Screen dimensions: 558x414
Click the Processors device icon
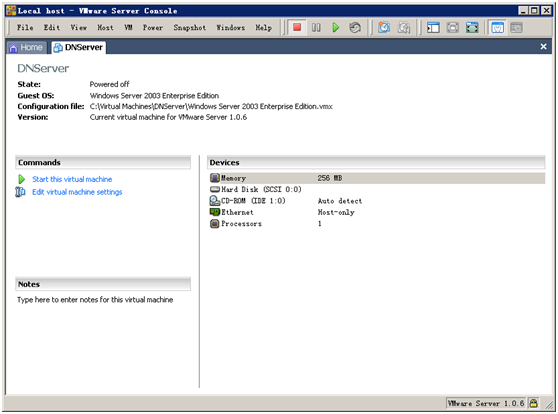[215, 224]
